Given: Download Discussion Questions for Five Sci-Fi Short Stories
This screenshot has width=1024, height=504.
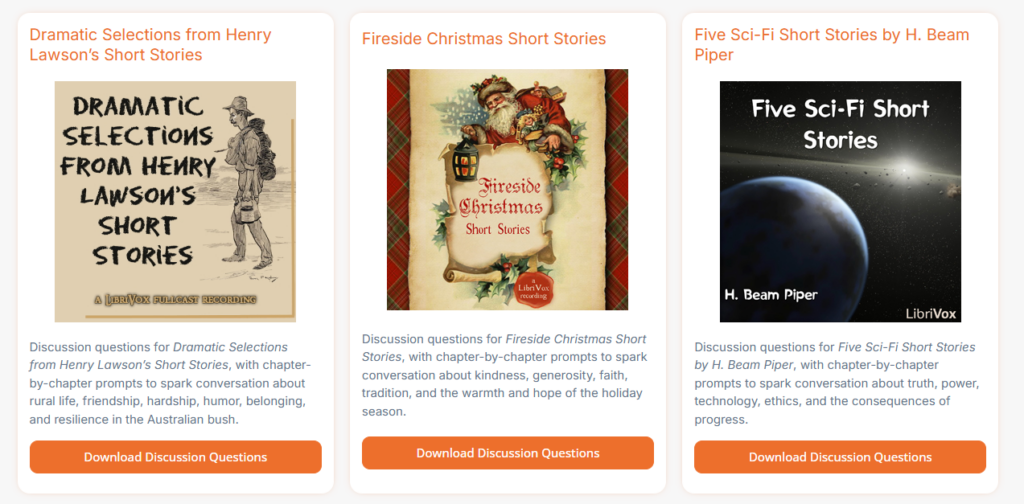Looking at the screenshot, I should (x=840, y=457).
